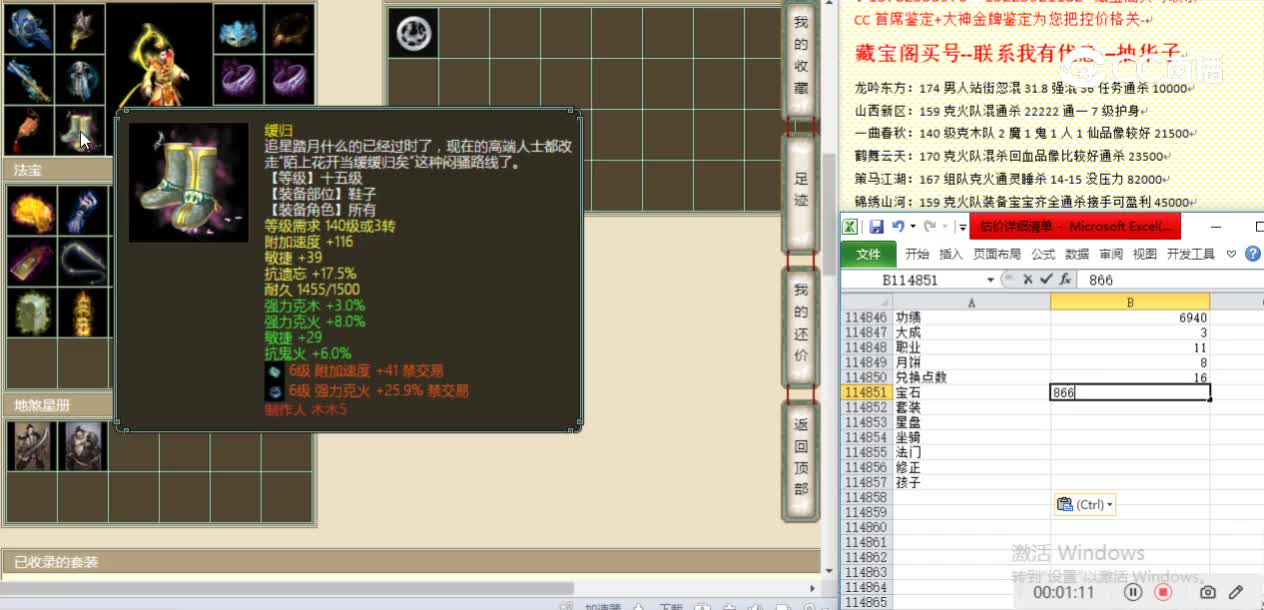Open the 足迹 side button

[801, 193]
